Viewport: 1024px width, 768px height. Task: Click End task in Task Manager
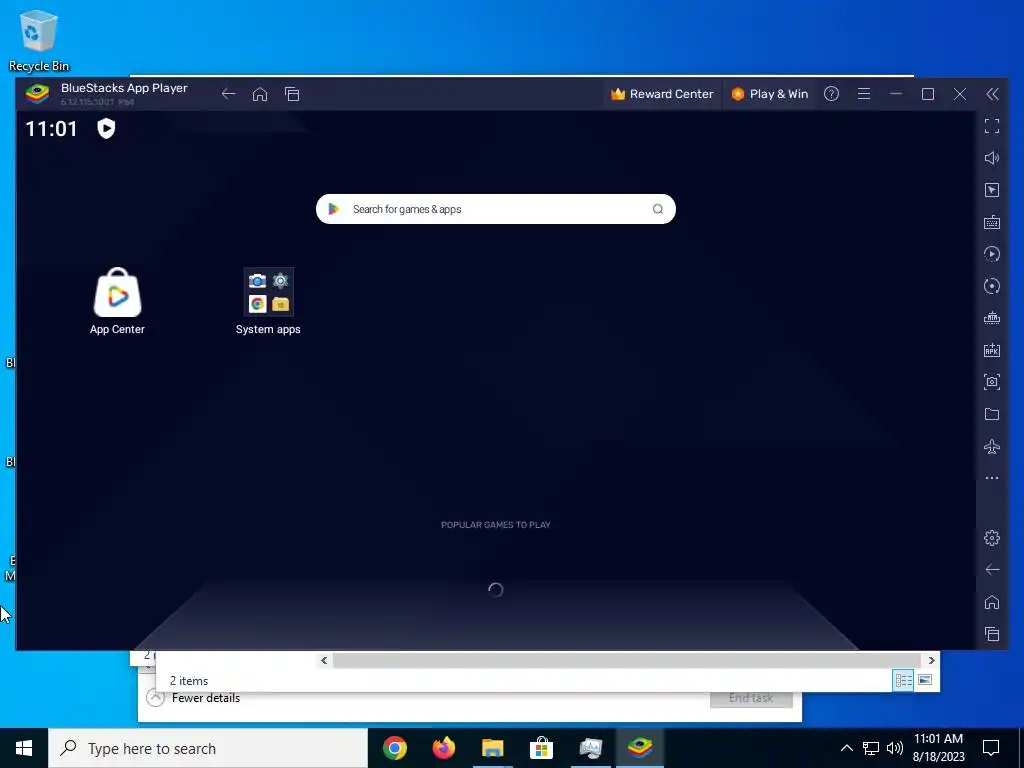tap(751, 698)
